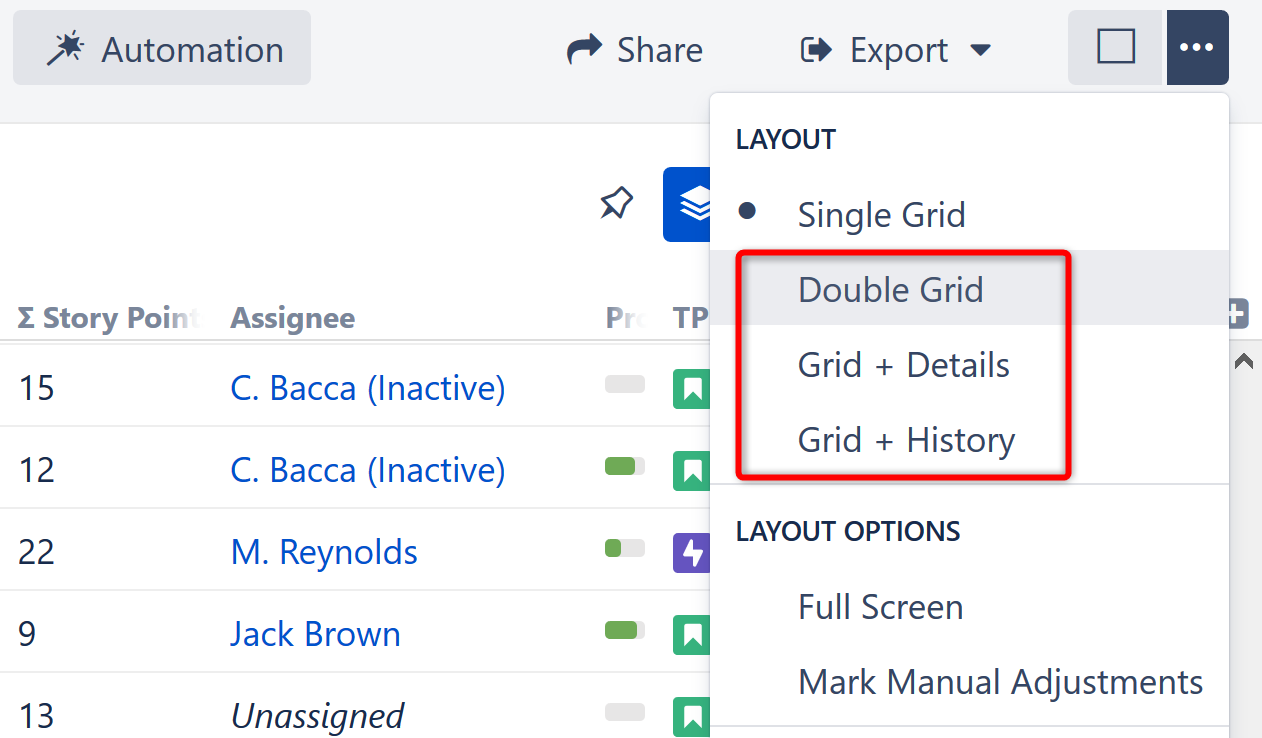Viewport: 1262px width, 738px height.
Task: Open Jack Brown's profile link
Action: point(315,633)
